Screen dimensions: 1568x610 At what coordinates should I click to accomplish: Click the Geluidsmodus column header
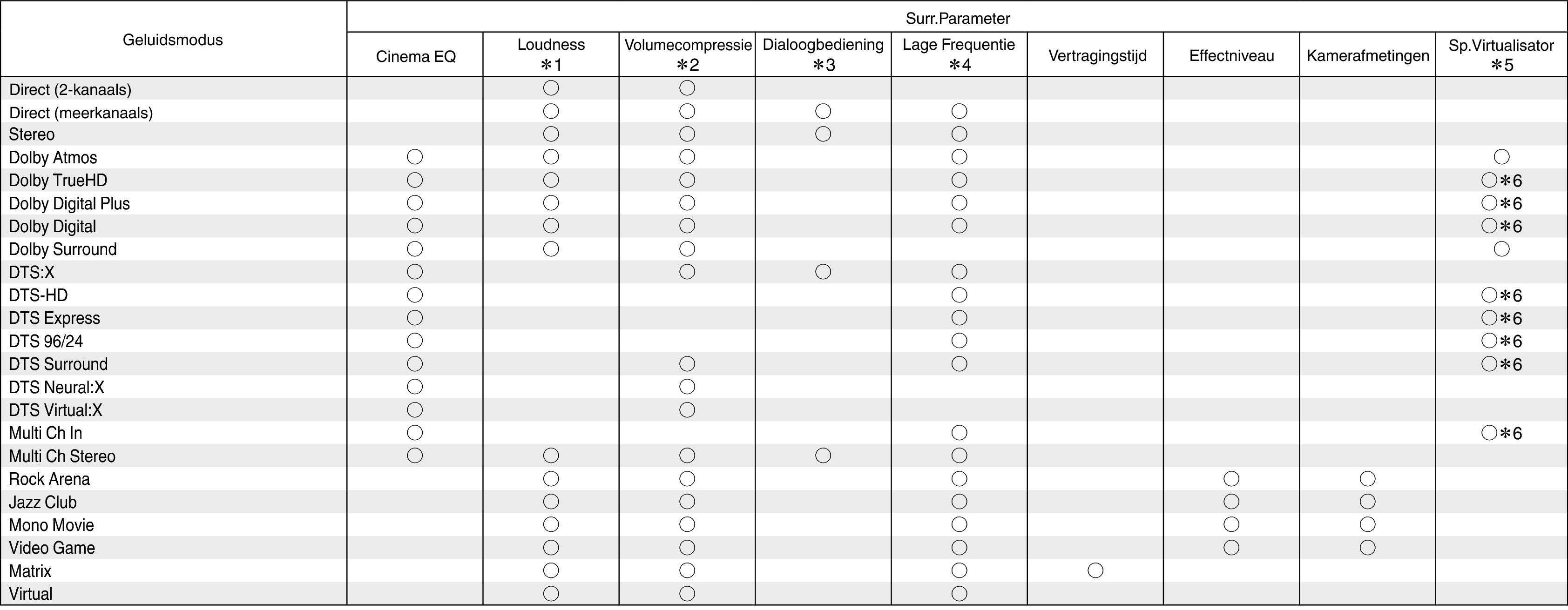click(x=173, y=40)
